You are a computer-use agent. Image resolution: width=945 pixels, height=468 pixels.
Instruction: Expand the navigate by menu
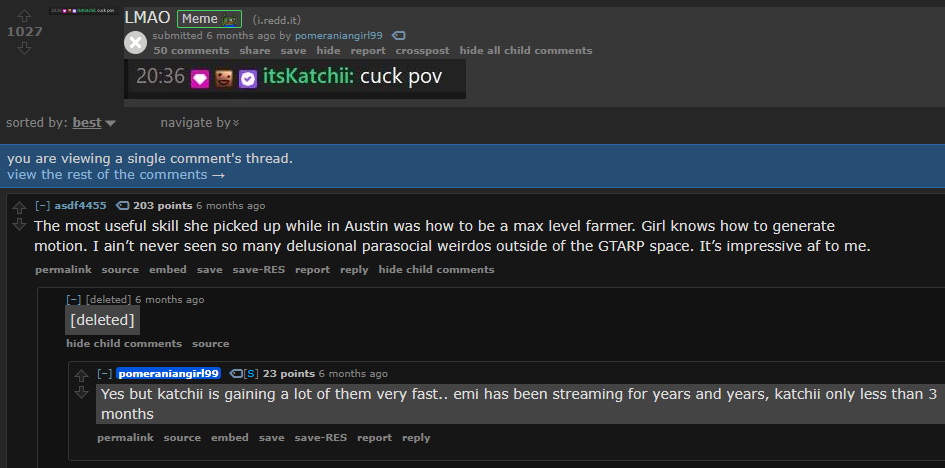point(199,123)
